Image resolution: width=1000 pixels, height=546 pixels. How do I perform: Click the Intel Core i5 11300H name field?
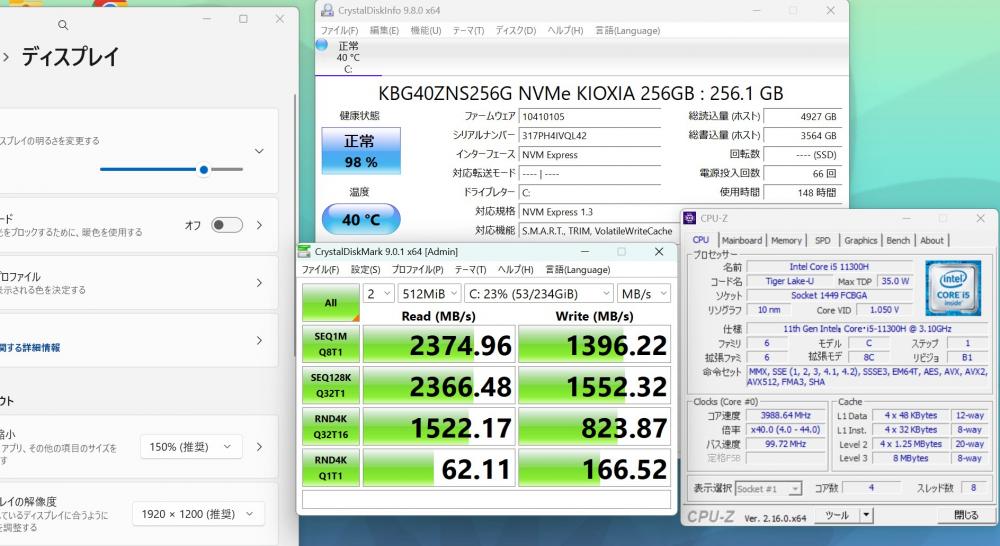coord(828,267)
